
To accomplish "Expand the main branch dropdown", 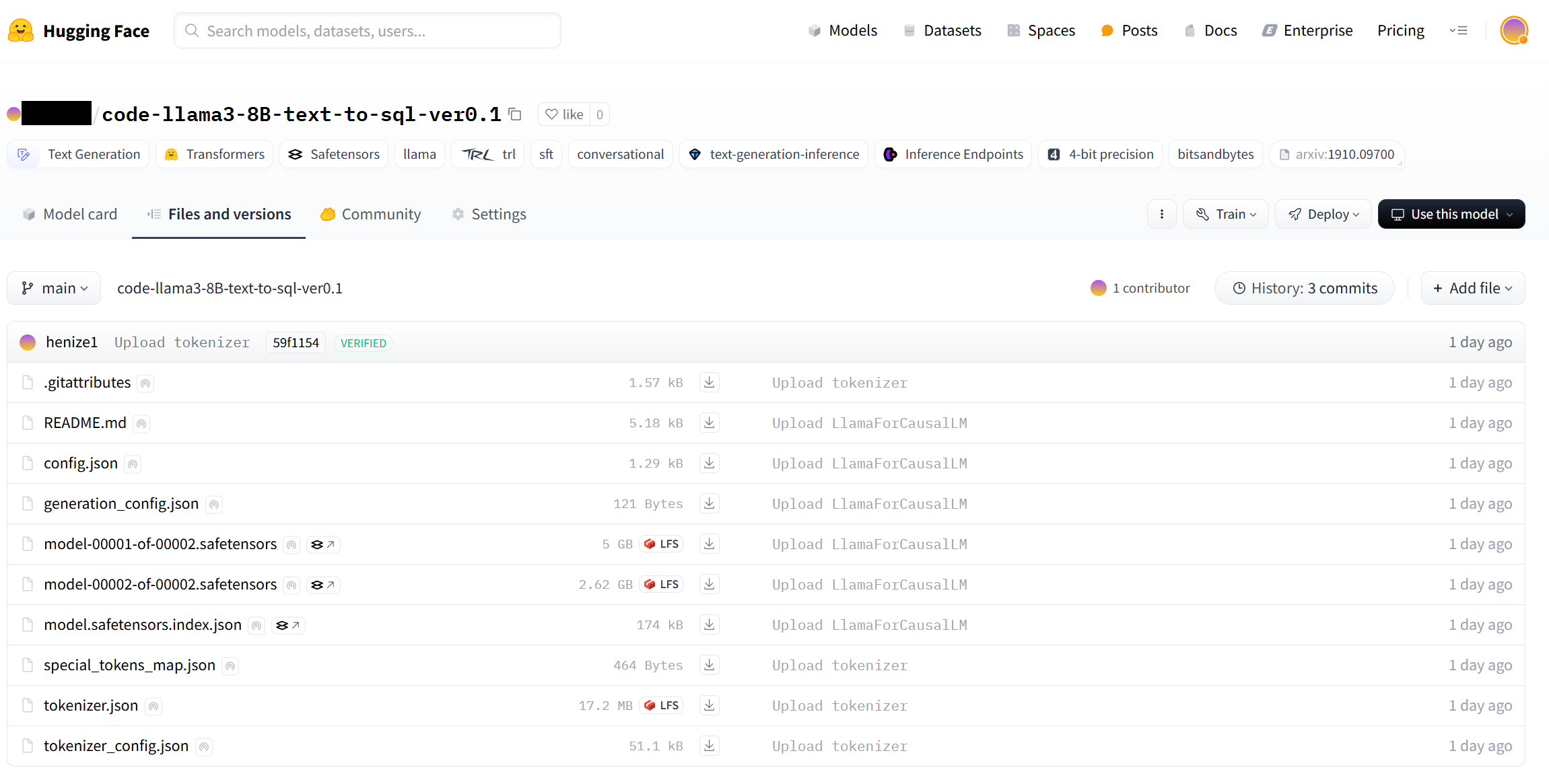I will [54, 288].
